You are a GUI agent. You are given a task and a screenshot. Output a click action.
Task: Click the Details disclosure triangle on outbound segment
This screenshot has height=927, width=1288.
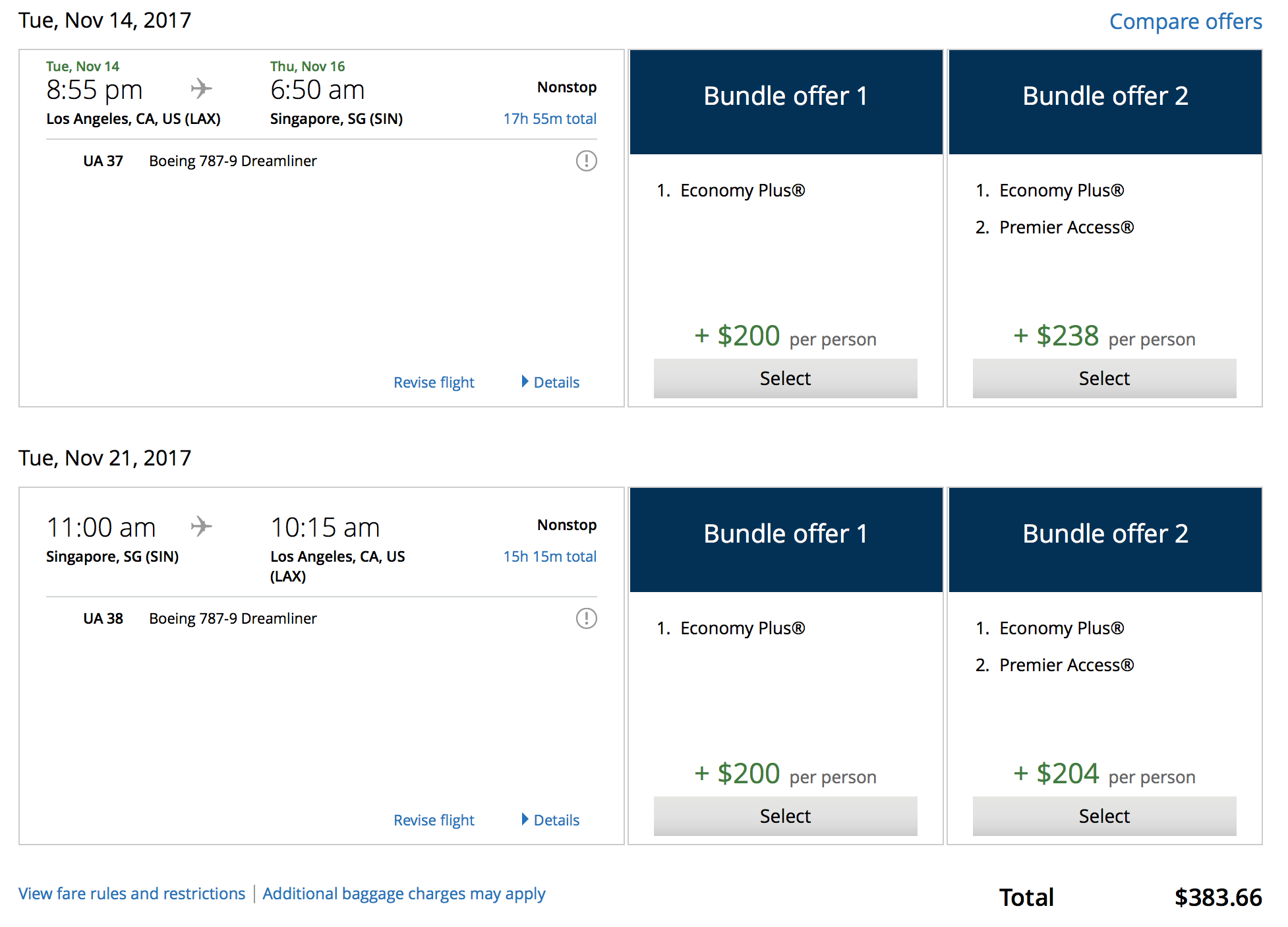(525, 382)
